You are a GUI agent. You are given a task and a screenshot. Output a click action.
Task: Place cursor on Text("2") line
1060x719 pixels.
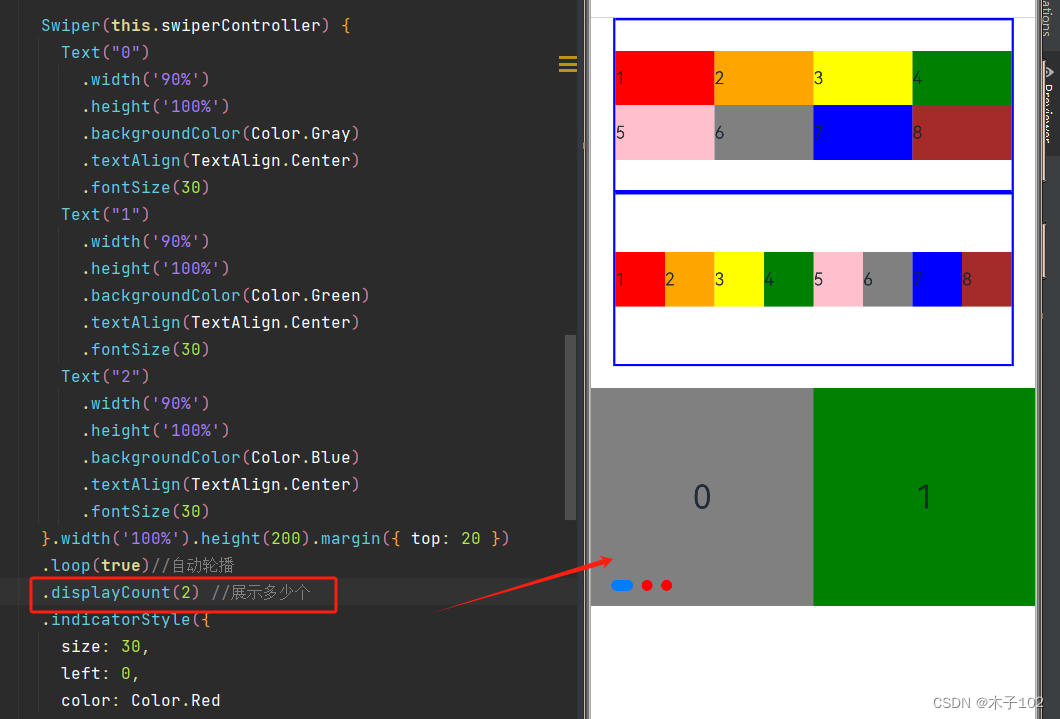pos(105,376)
